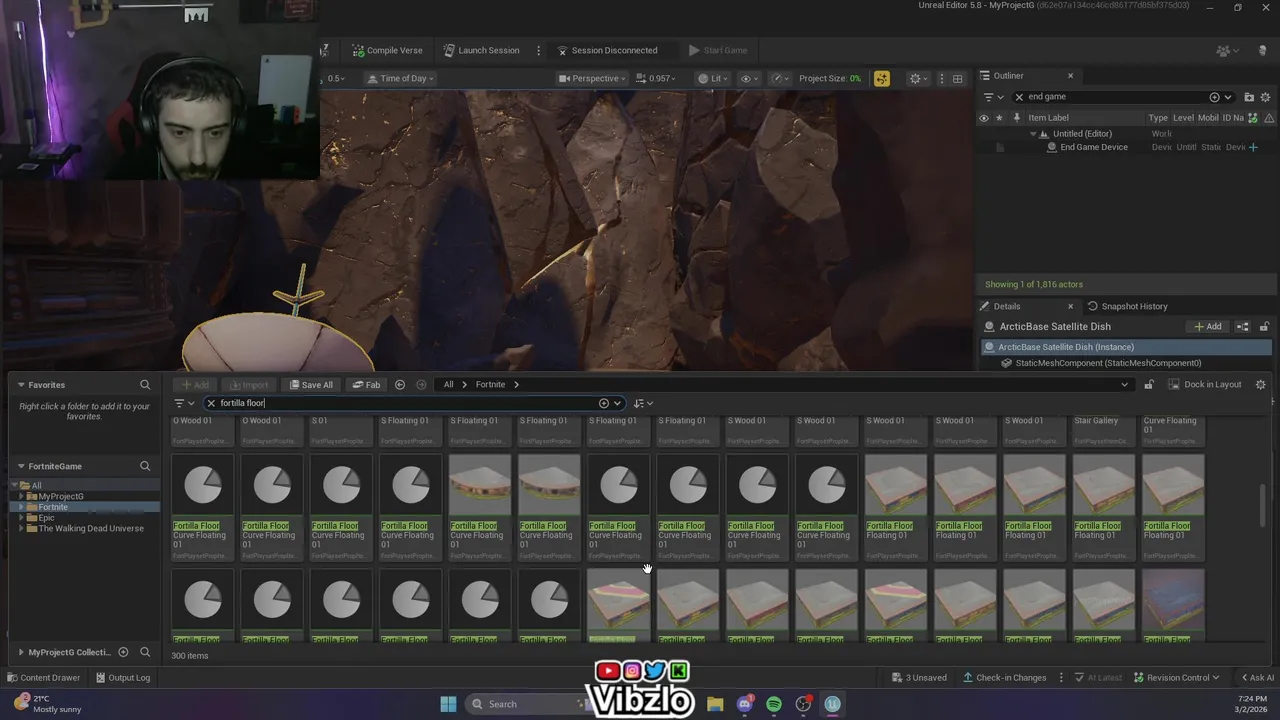The image size is (1280, 720).
Task: Select the MyProjectG folder
Action: coord(60,497)
